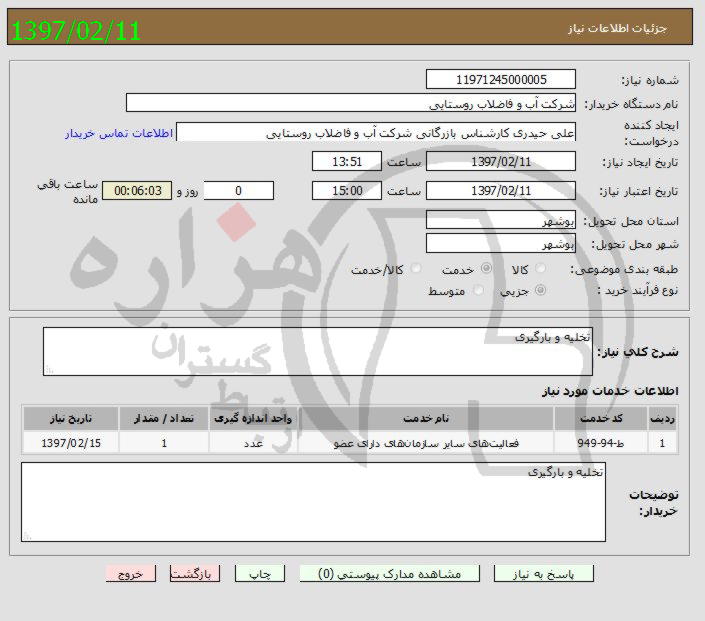Click the کد خدمت column header

coord(601,419)
